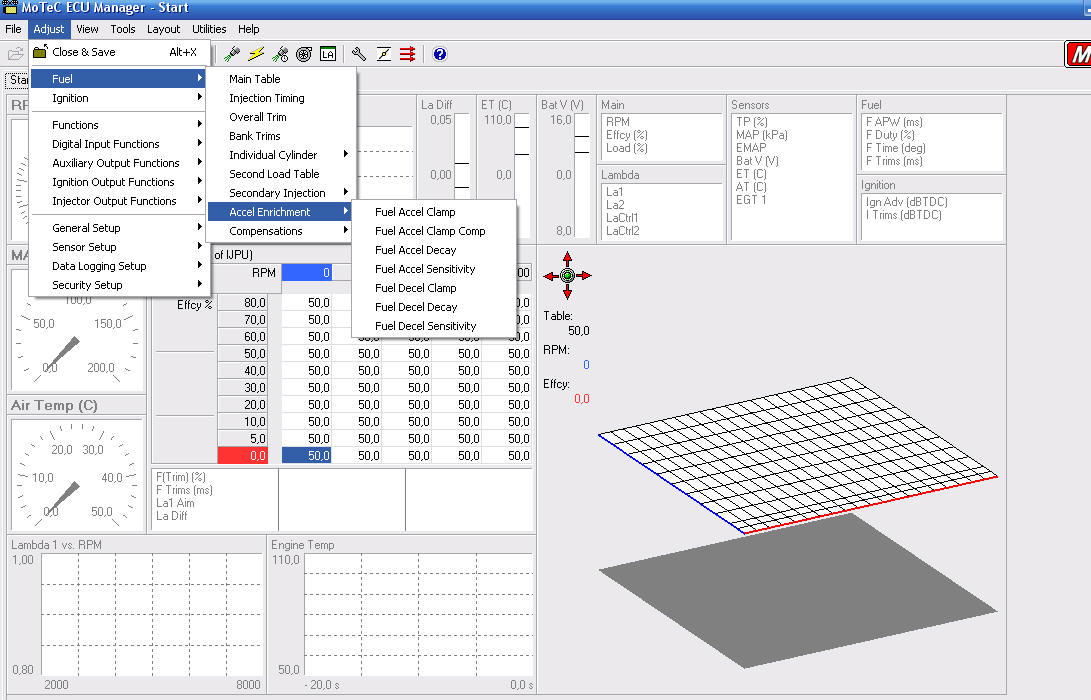Click the Ignition lightning bolt toolbar icon

pyautogui.click(x=256, y=54)
